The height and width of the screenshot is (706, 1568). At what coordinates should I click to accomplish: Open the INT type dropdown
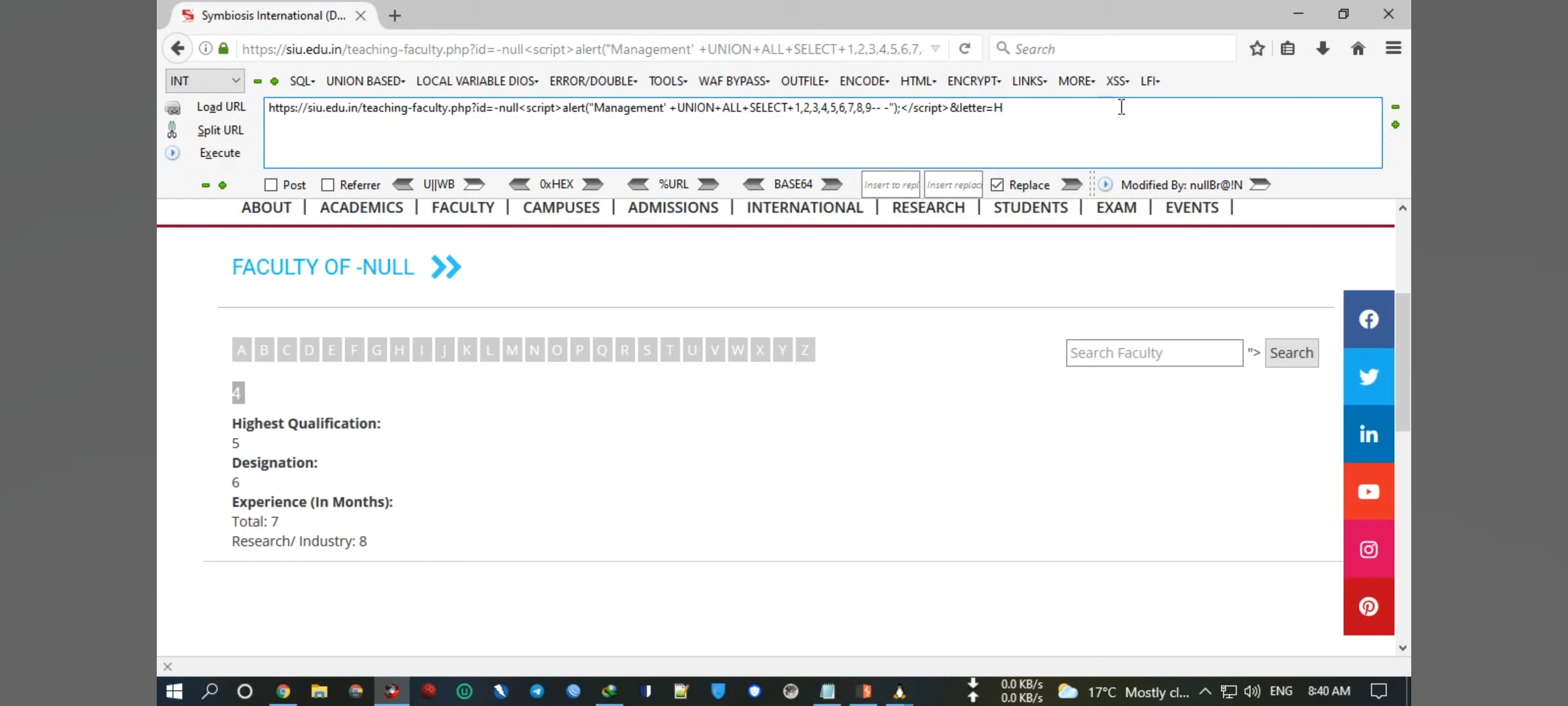pyautogui.click(x=204, y=81)
